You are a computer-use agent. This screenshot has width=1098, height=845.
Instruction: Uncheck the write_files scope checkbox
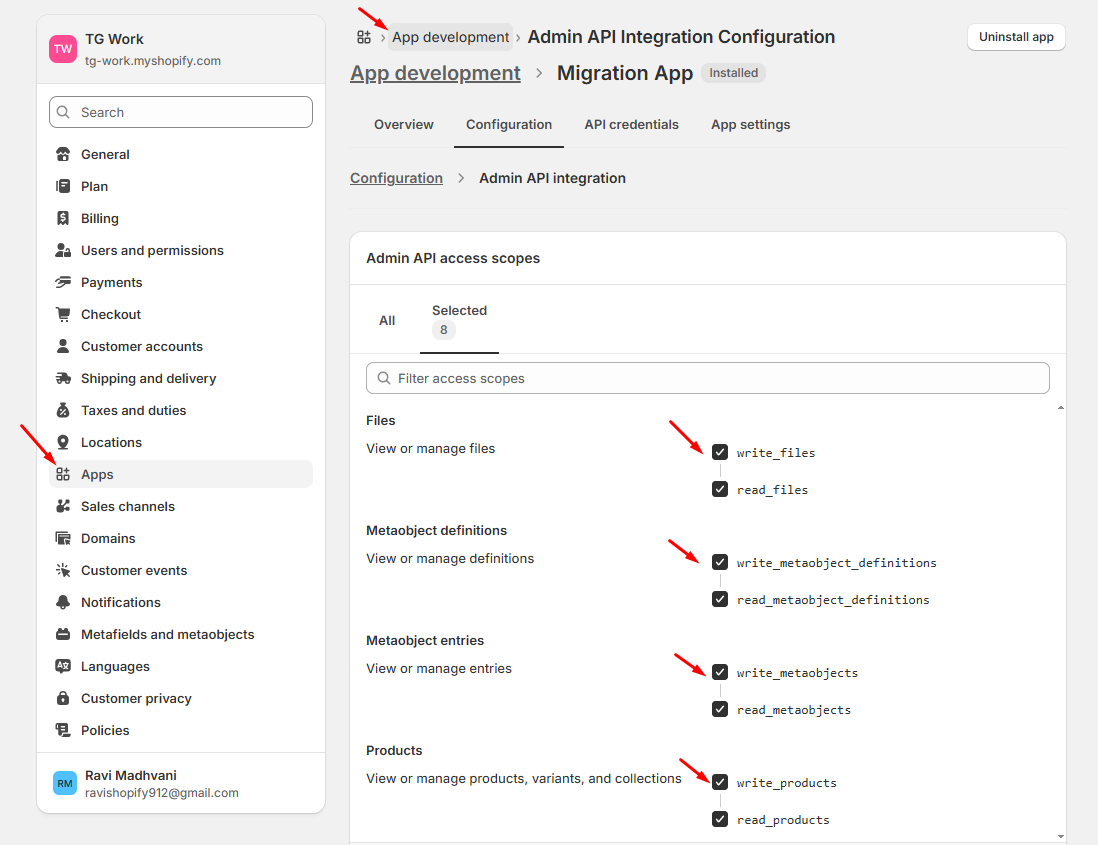coord(720,452)
